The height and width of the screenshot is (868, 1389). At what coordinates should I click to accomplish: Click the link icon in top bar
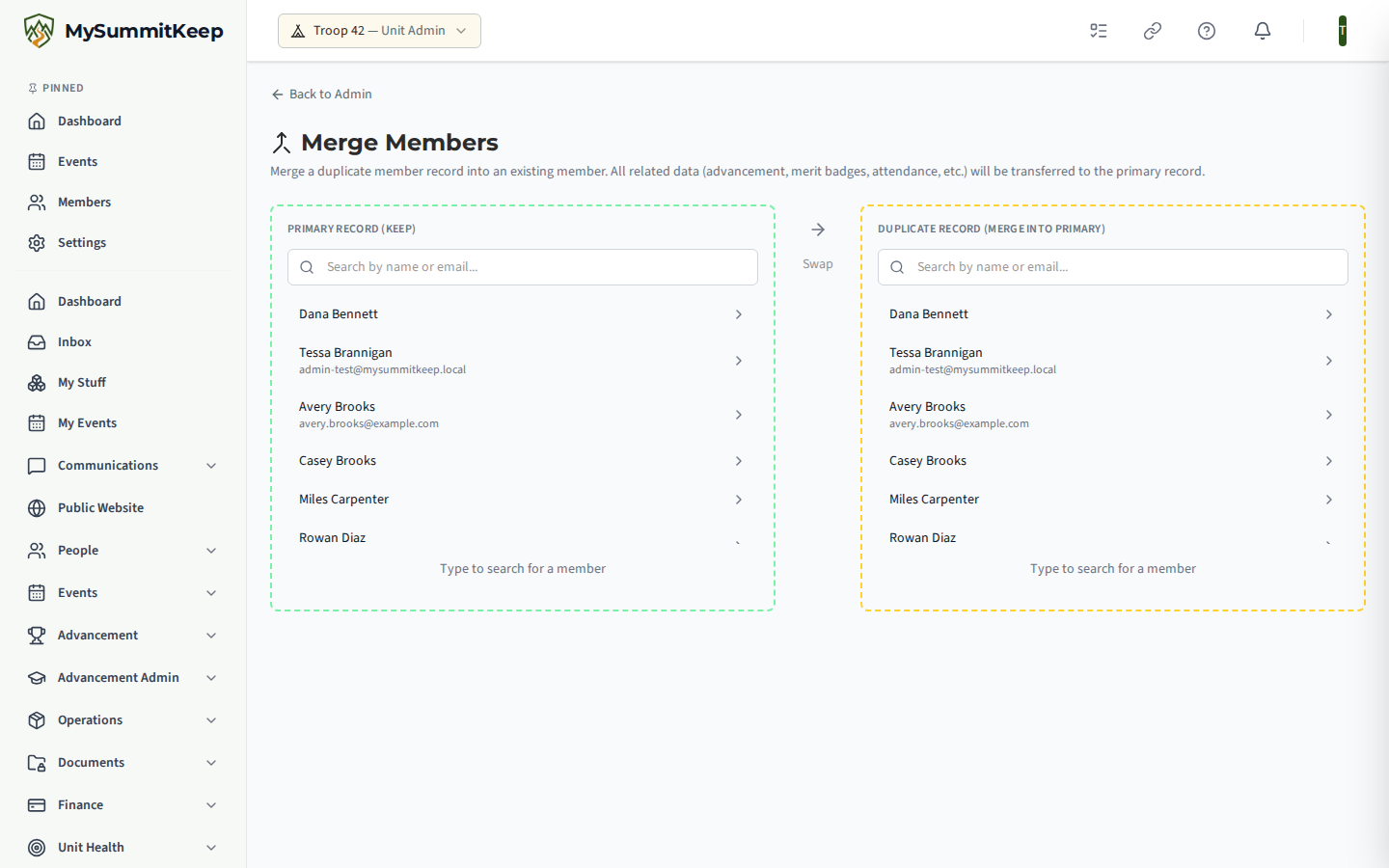pyautogui.click(x=1153, y=31)
